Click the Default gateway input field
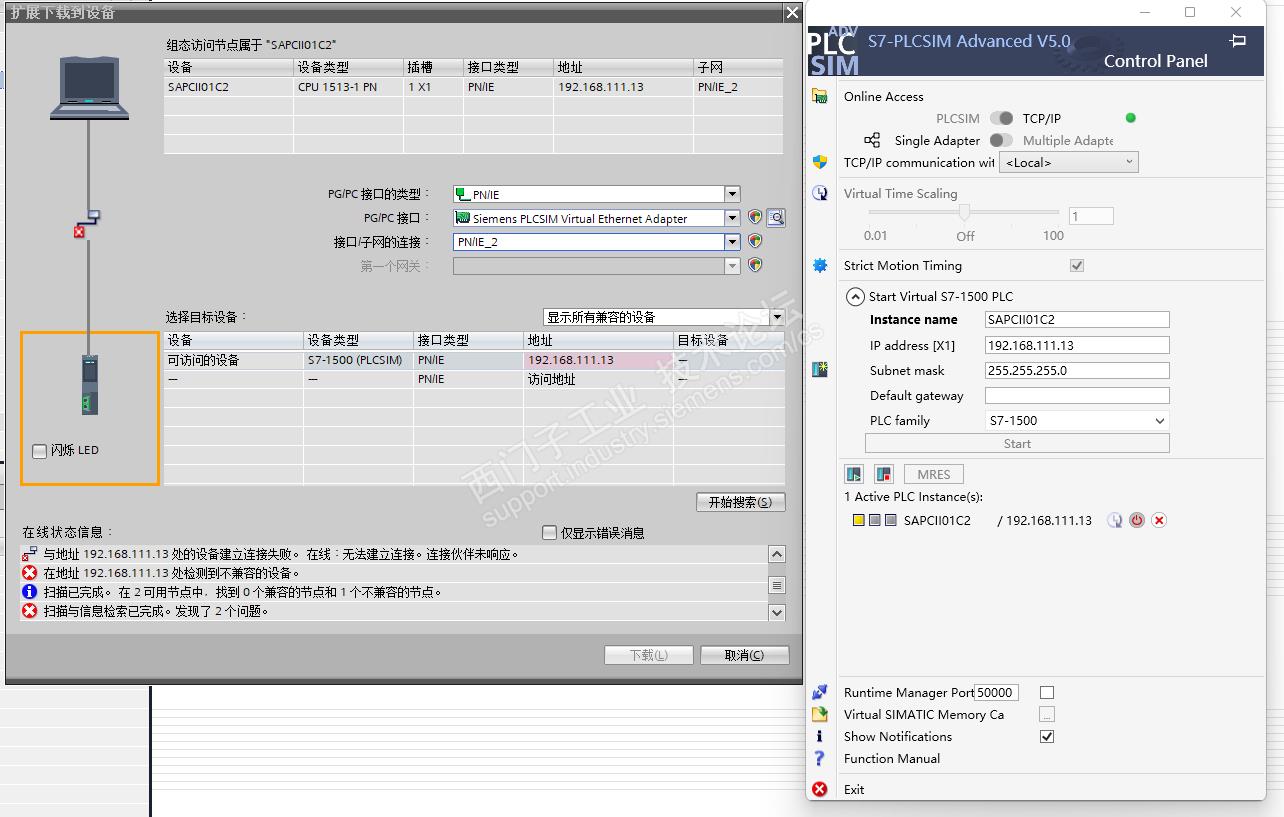 point(1077,395)
